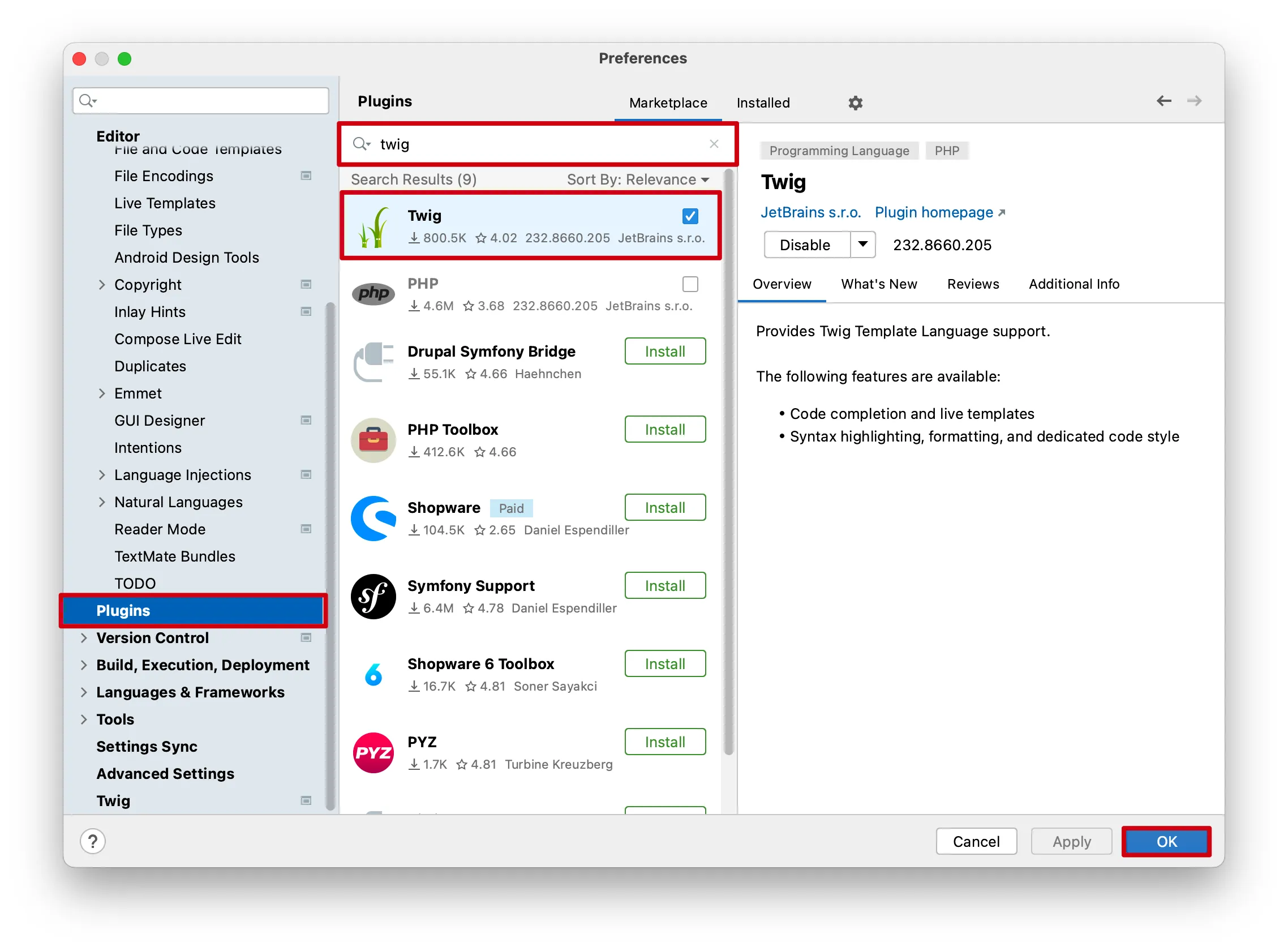The width and height of the screenshot is (1288, 951).
Task: Open Advanced Settings in the sidebar
Action: 165,773
